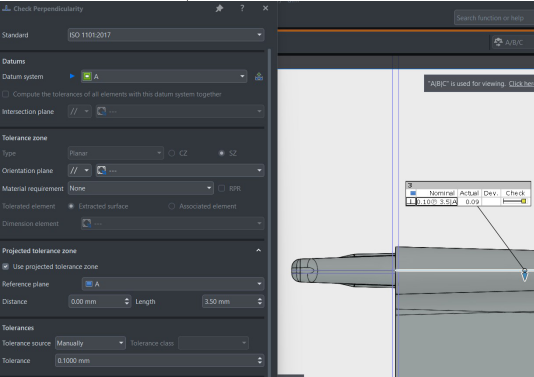
Task: Select Associated element radio option
Action: [x=172, y=206]
